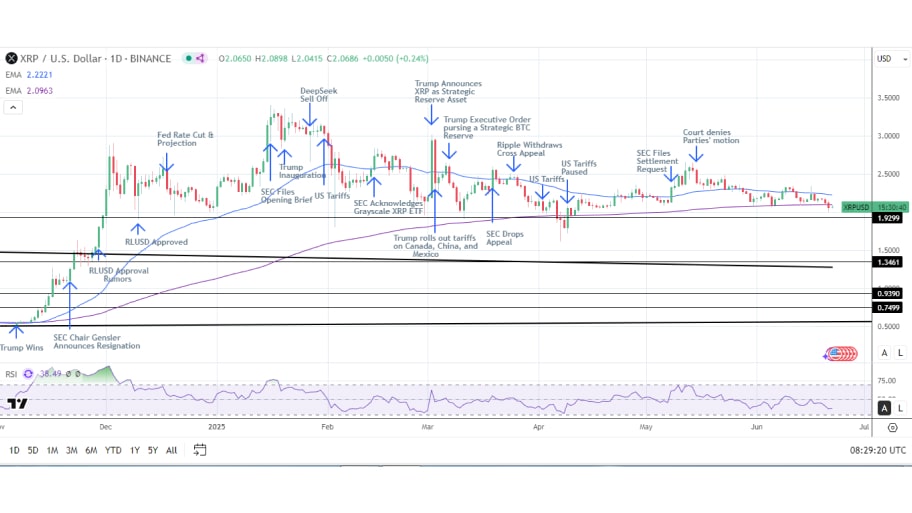Click the 1D interval next to the symbol
The width and height of the screenshot is (912, 513).
coord(116,58)
